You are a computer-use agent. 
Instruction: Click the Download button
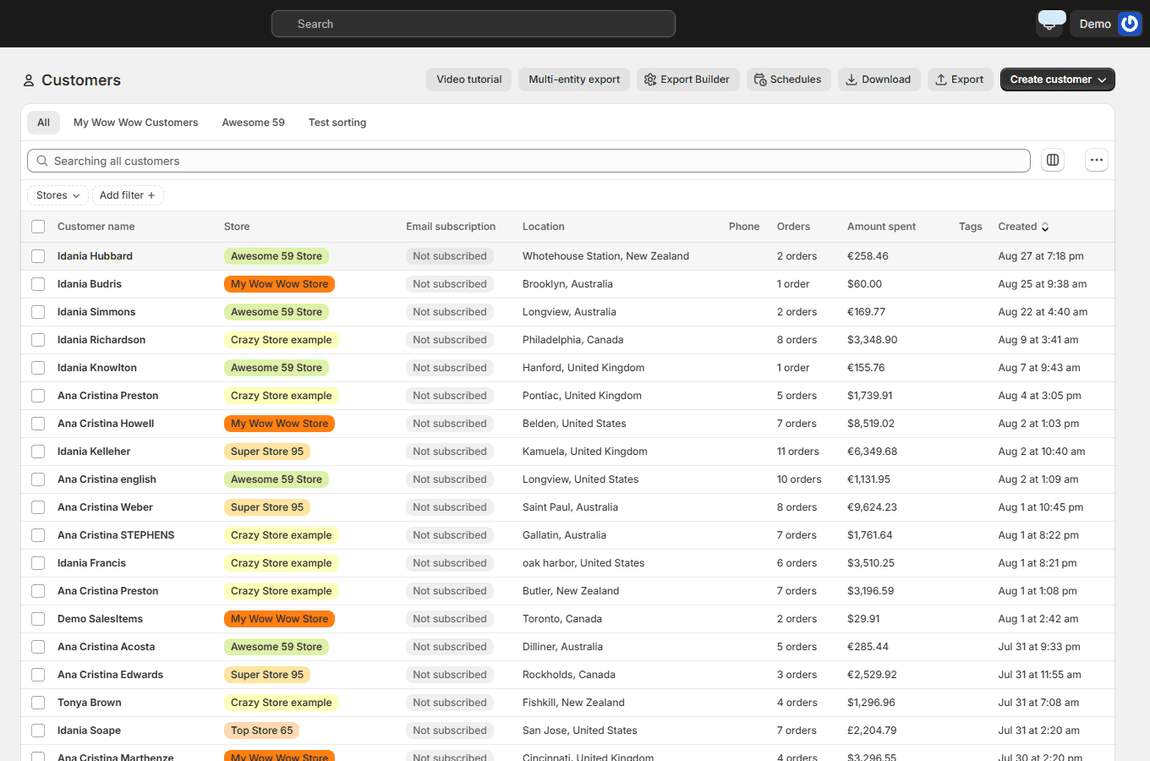(879, 79)
